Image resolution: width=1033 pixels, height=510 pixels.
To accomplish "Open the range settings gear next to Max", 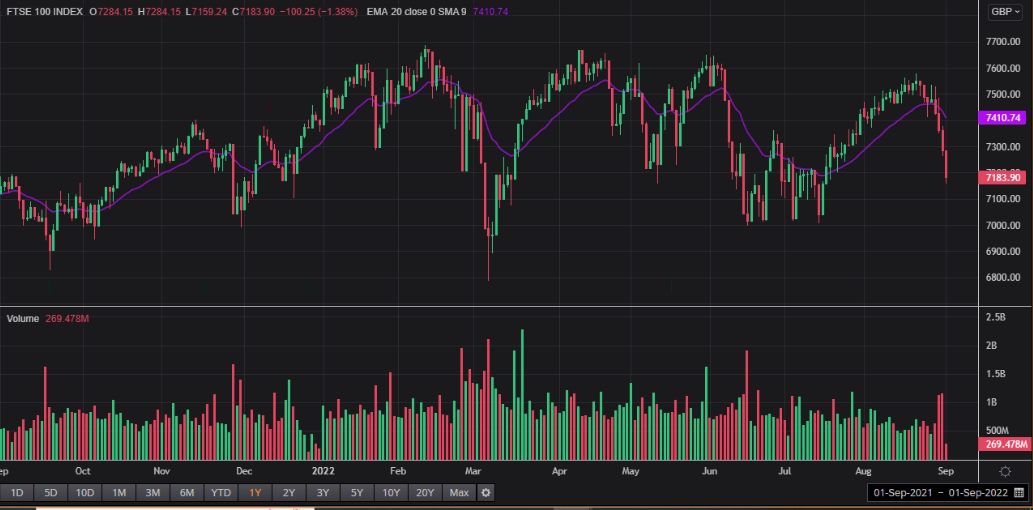I will pyautogui.click(x=486, y=493).
